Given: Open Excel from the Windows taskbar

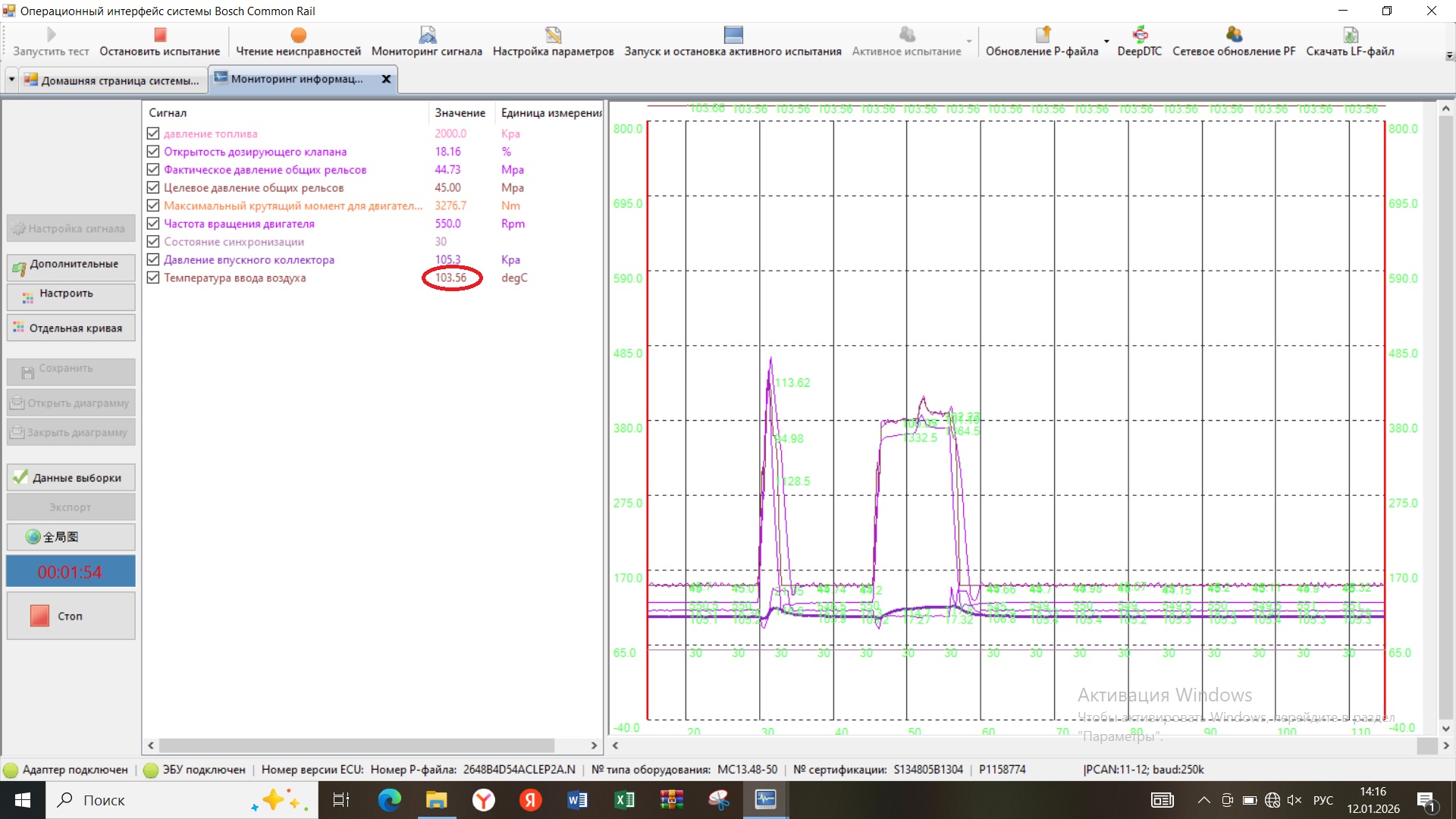Looking at the screenshot, I should pyautogui.click(x=624, y=800).
